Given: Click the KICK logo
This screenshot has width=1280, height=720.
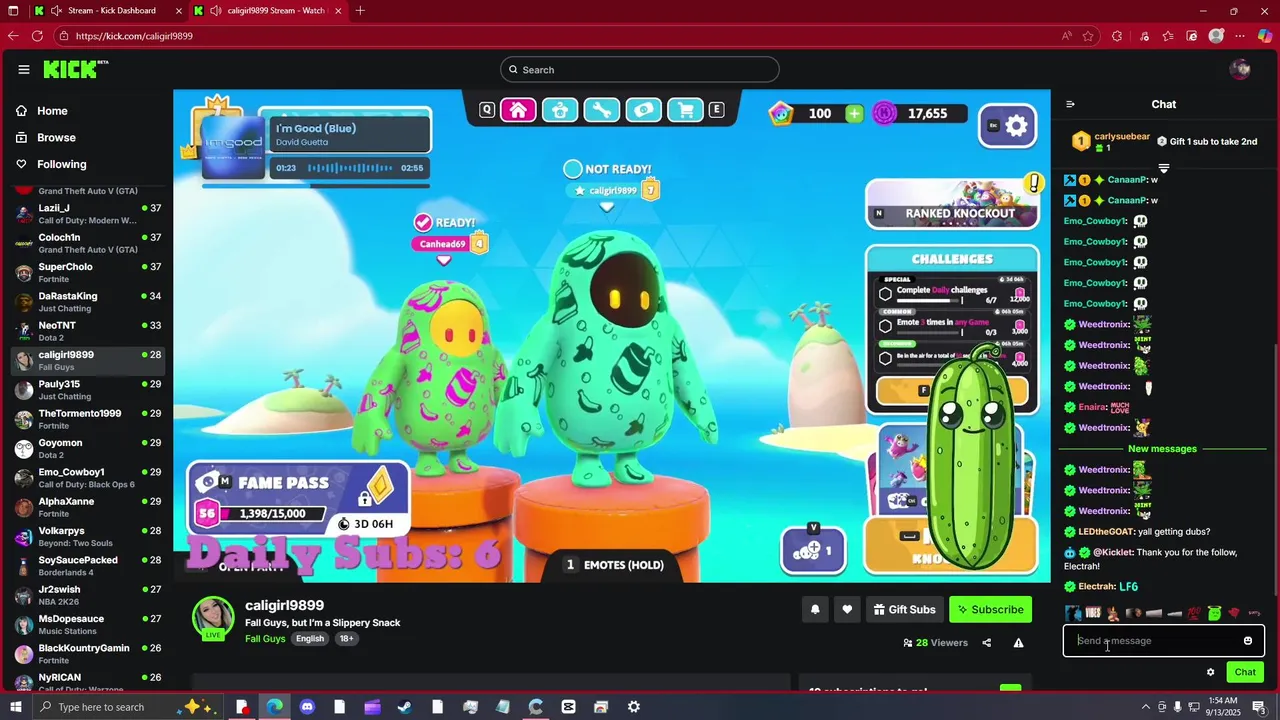Looking at the screenshot, I should click(x=75, y=69).
